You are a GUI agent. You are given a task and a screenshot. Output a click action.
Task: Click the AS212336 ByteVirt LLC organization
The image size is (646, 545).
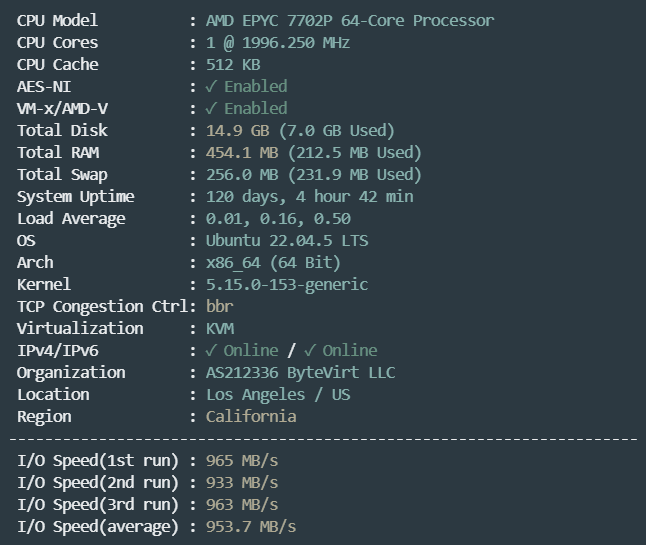coord(300,373)
